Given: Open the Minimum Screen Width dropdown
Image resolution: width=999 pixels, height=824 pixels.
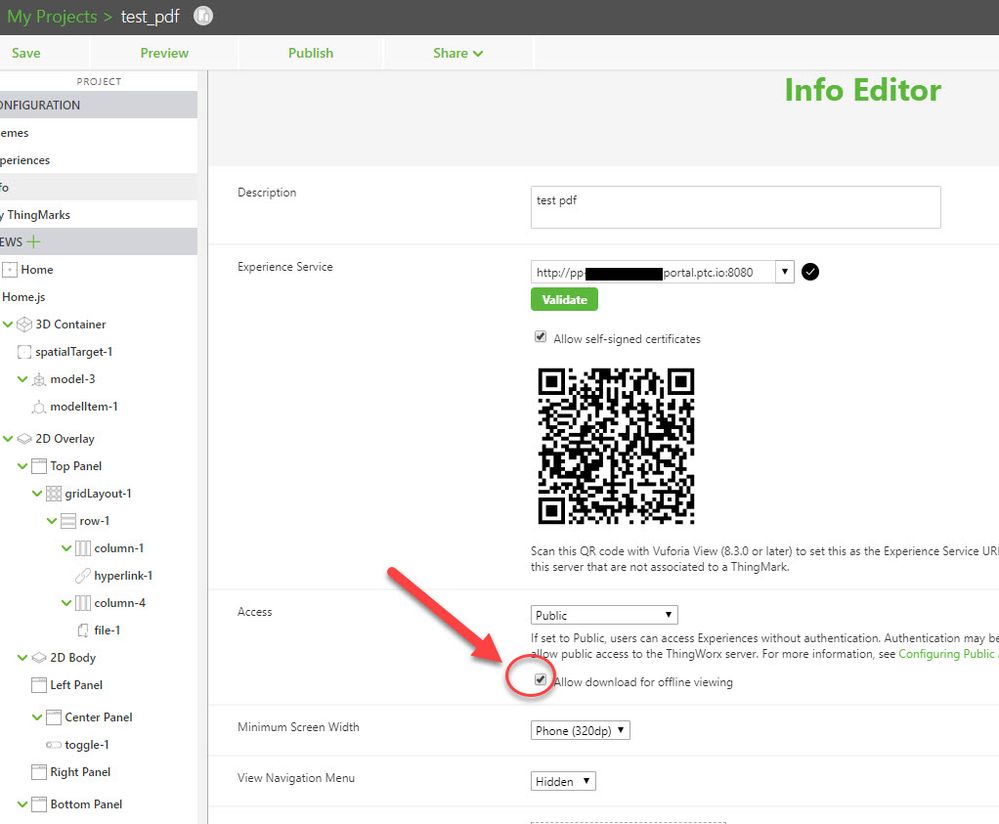Looking at the screenshot, I should coord(581,731).
